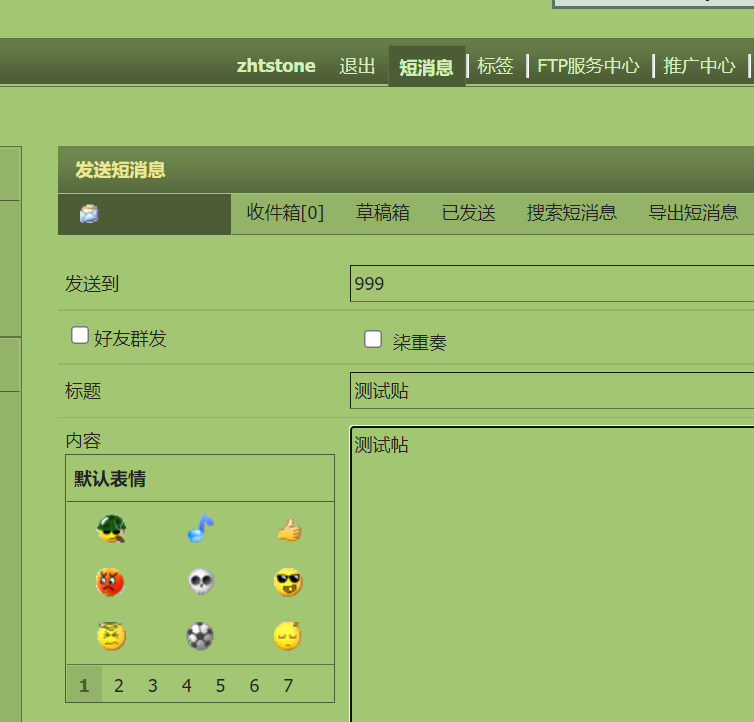754x722 pixels.
Task: Click into the 内容 message text area
Action: coord(552,574)
